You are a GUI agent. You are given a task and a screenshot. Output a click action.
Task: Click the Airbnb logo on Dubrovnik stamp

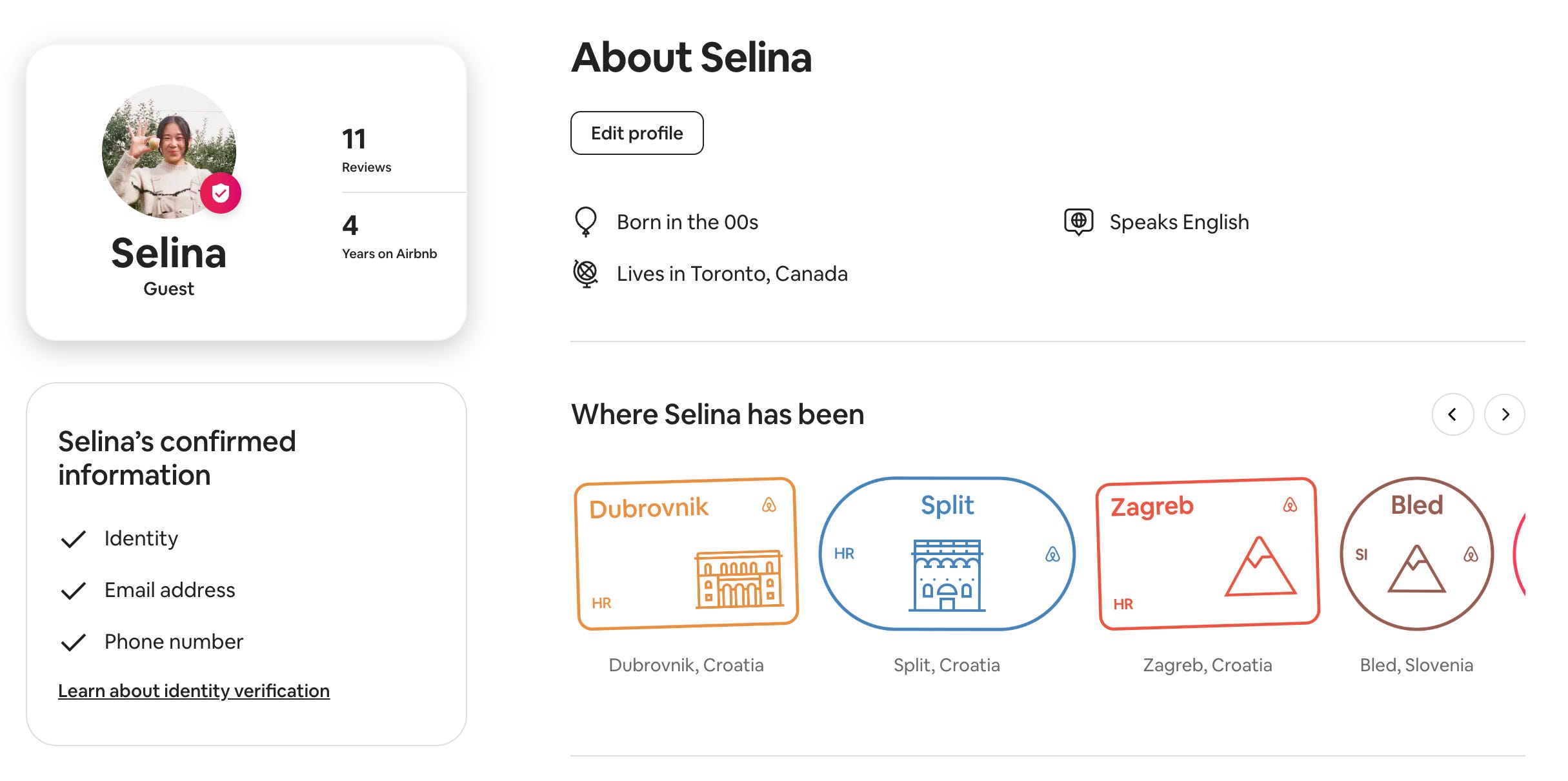click(x=769, y=505)
